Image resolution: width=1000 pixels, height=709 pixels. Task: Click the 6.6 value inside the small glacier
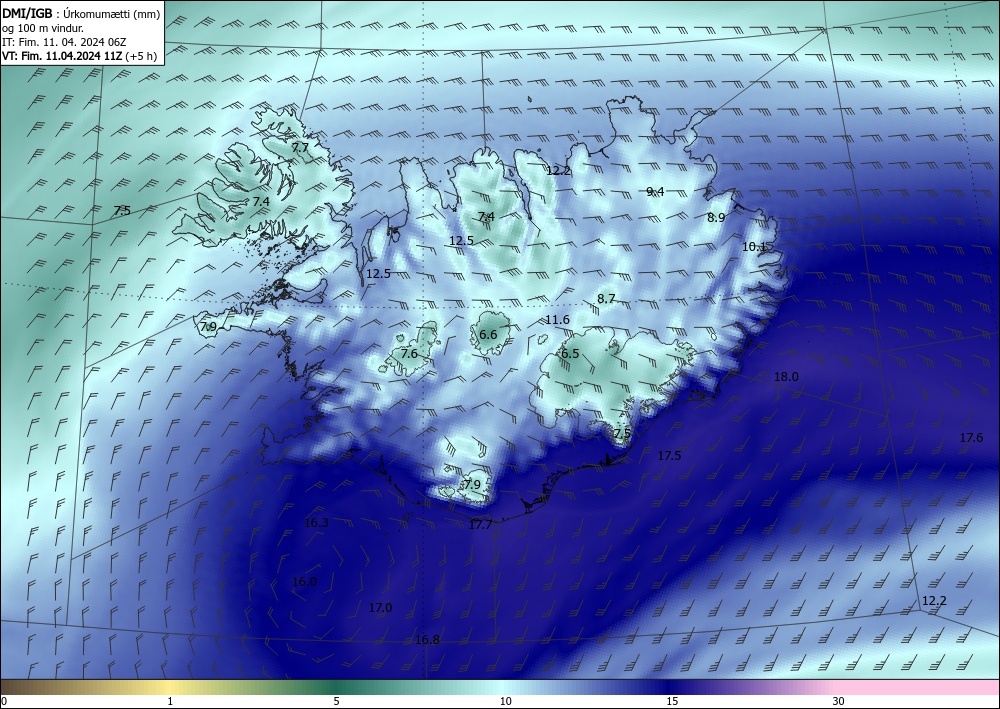coord(488,335)
